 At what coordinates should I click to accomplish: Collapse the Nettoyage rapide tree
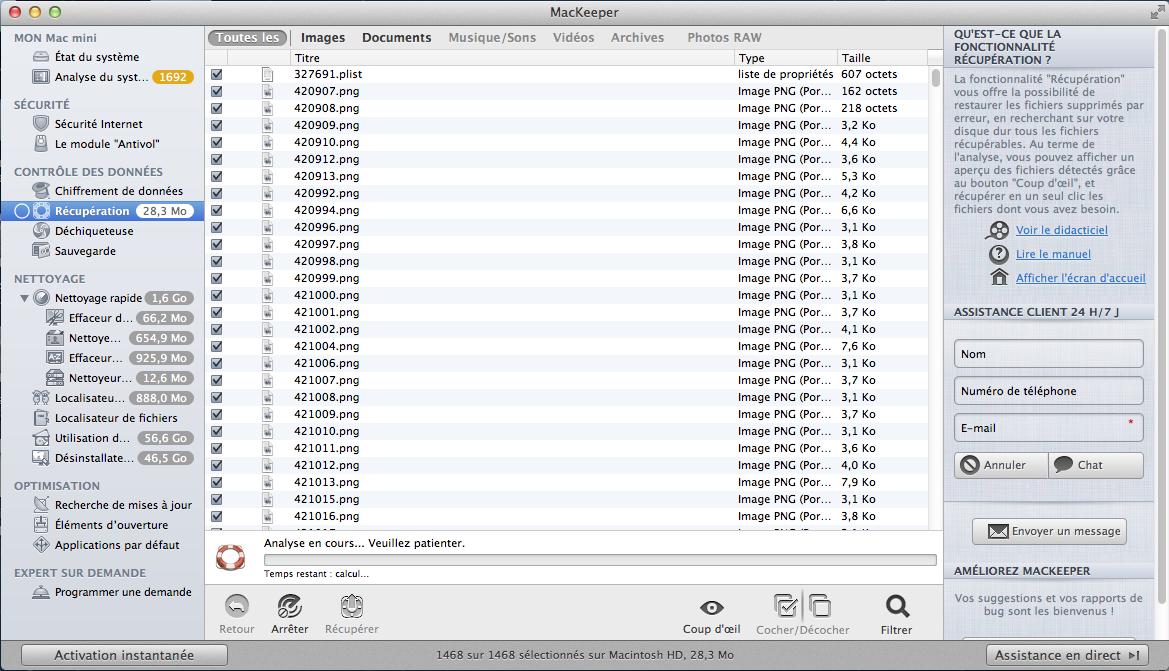24,298
